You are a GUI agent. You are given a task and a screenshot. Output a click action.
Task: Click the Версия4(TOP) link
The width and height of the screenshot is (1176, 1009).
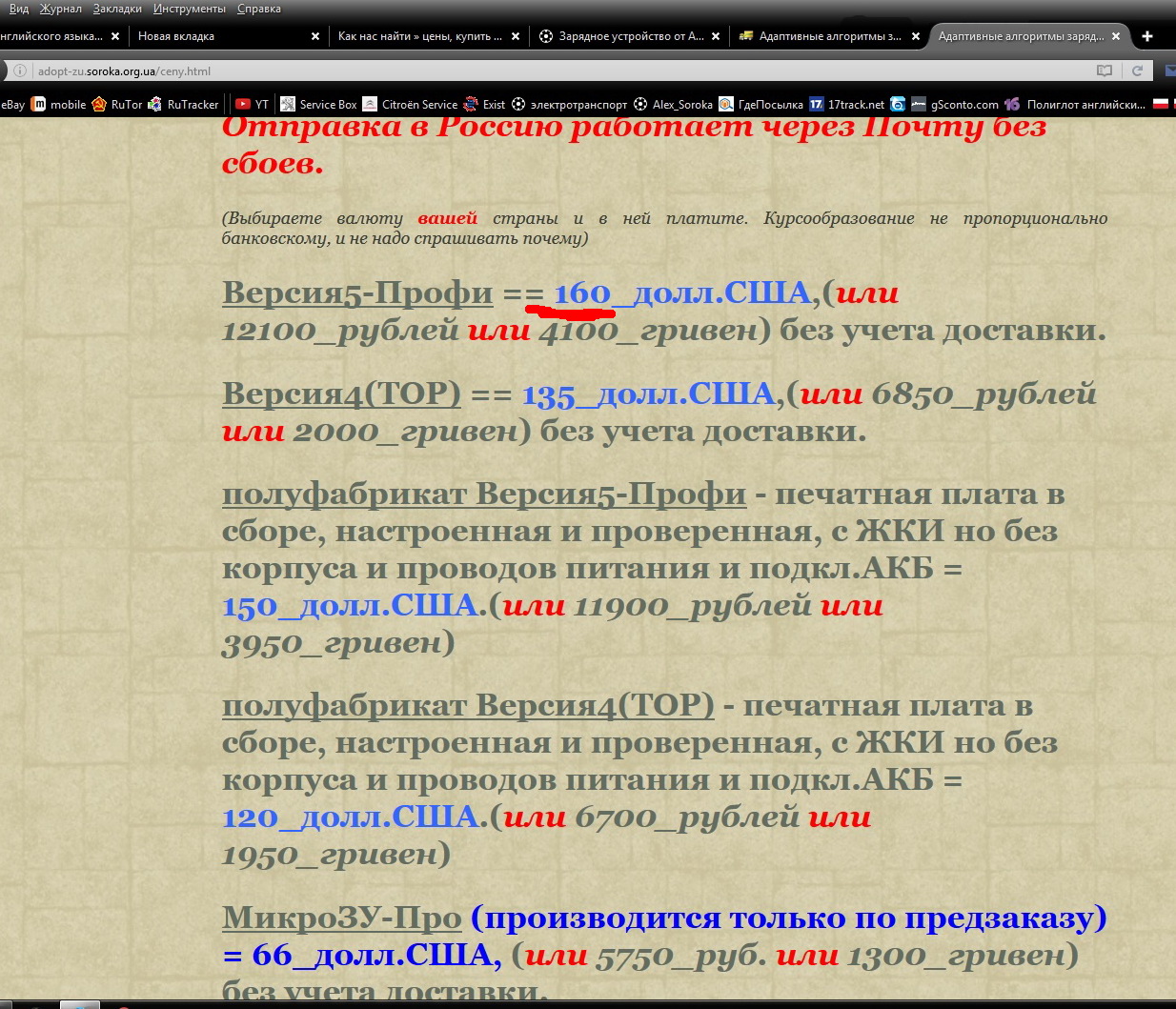tap(341, 394)
